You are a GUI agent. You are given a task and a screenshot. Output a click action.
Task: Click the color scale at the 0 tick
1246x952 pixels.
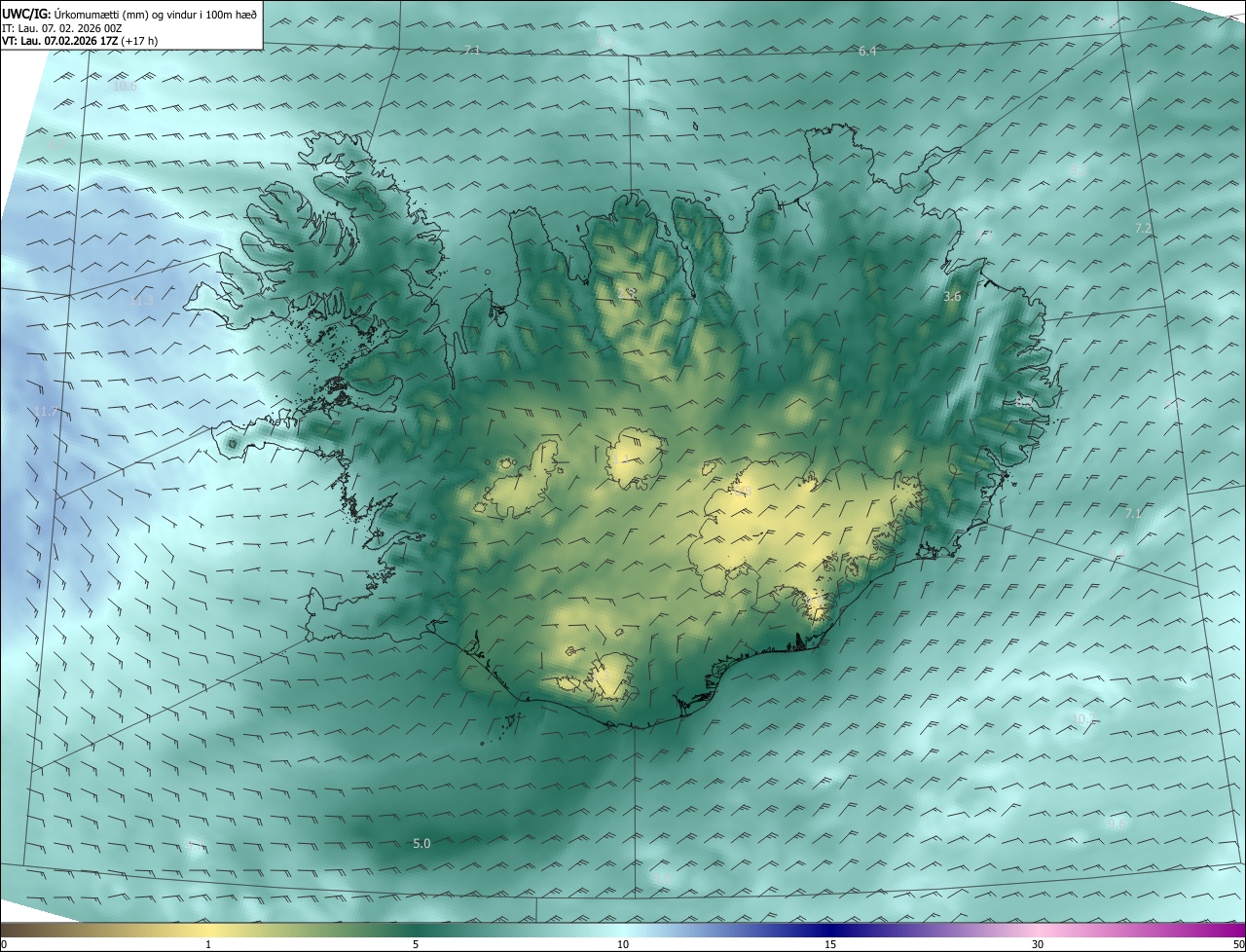3,944
